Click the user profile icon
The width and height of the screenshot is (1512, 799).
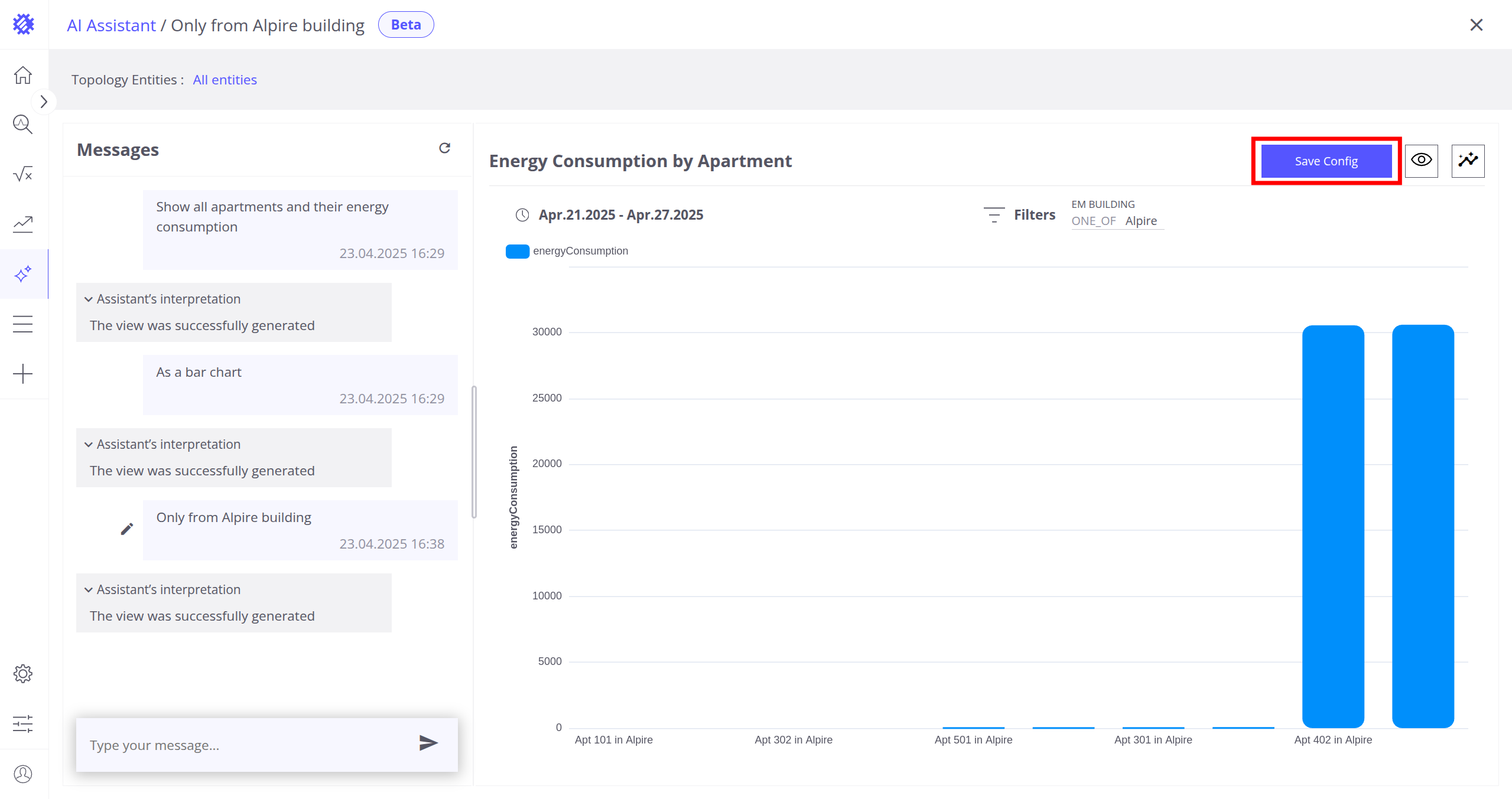click(23, 774)
